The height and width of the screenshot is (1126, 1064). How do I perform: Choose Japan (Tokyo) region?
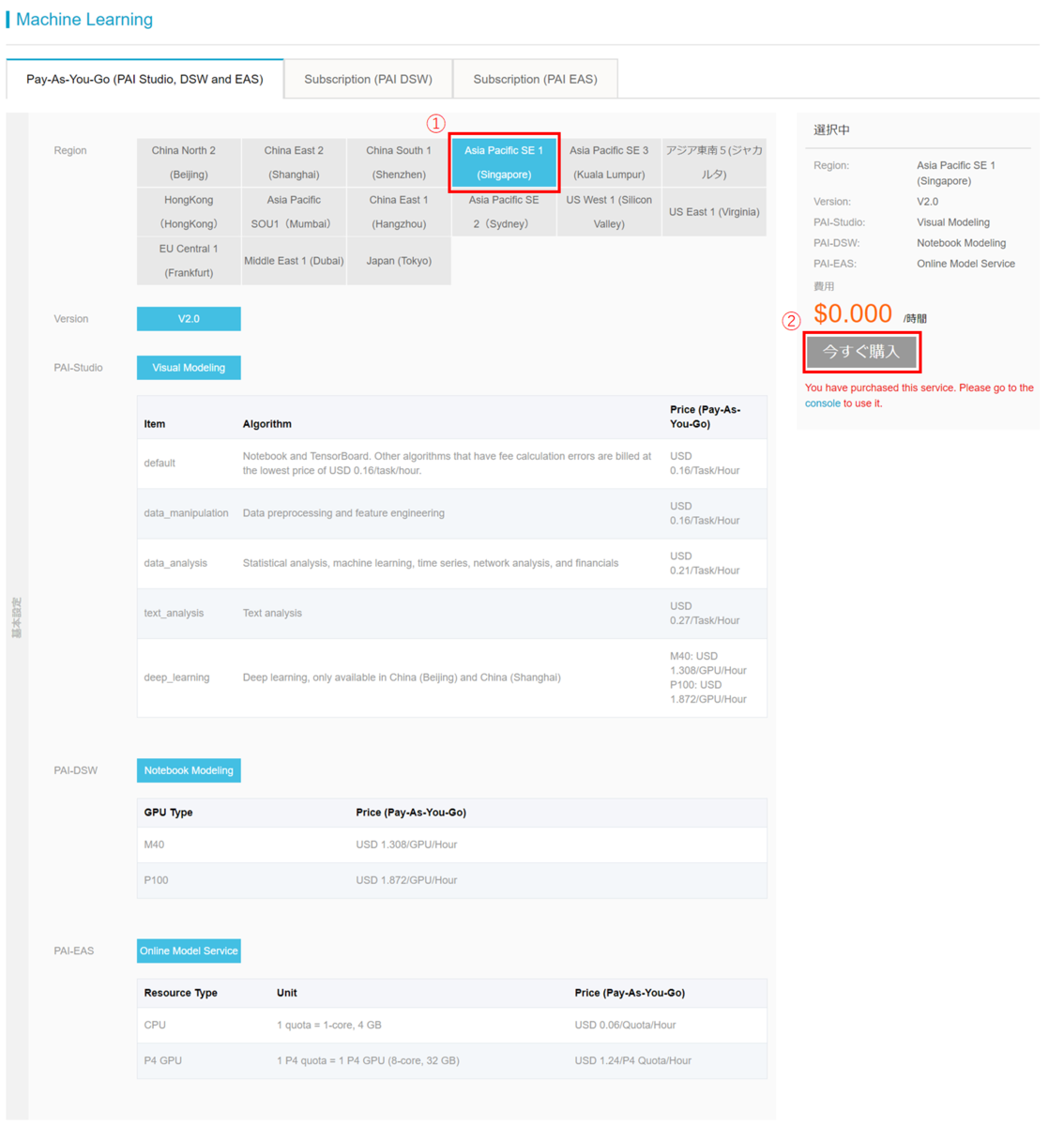pos(399,261)
